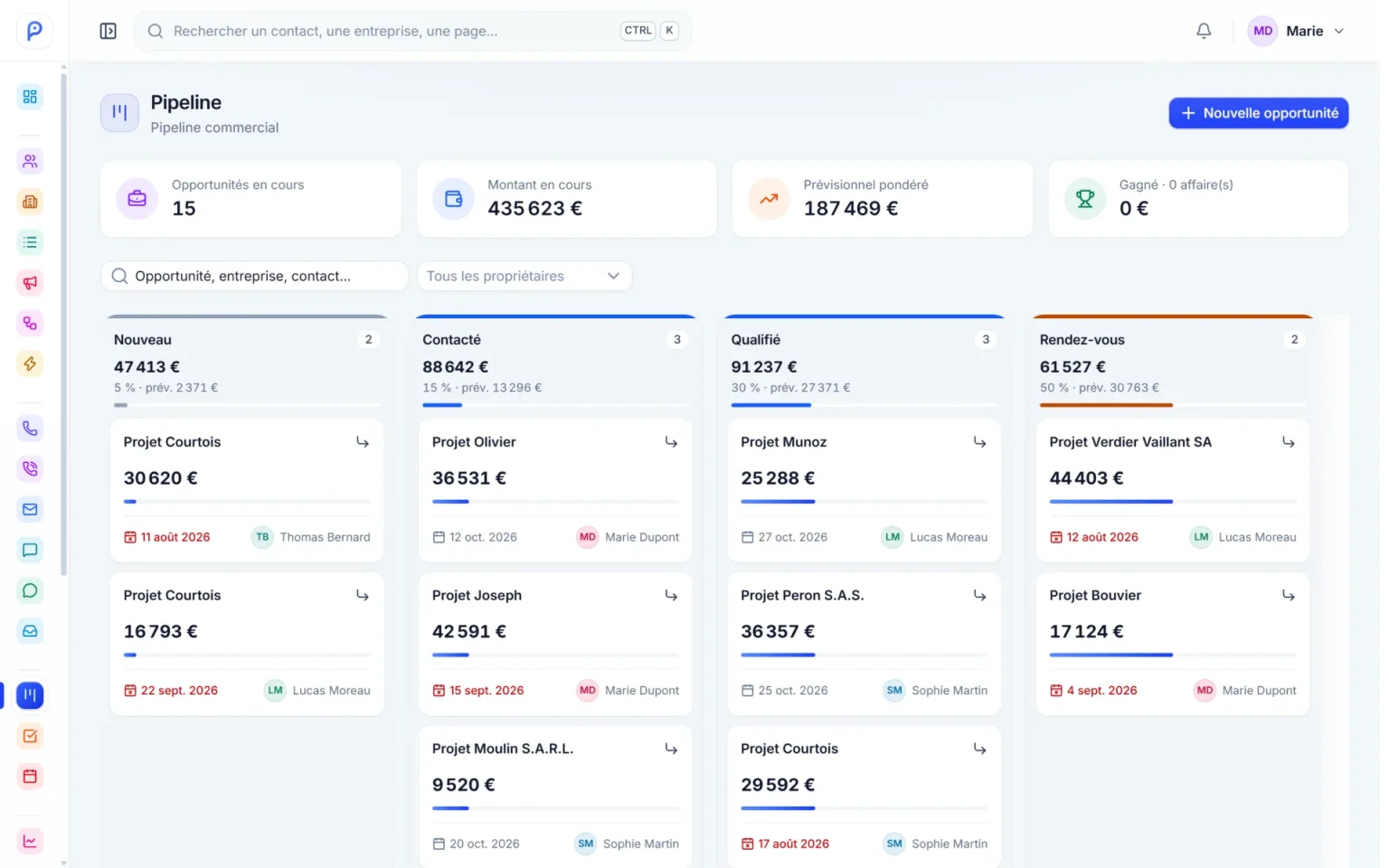
Task: Open the dashboard grid icon in sidebar
Action: tap(30, 97)
